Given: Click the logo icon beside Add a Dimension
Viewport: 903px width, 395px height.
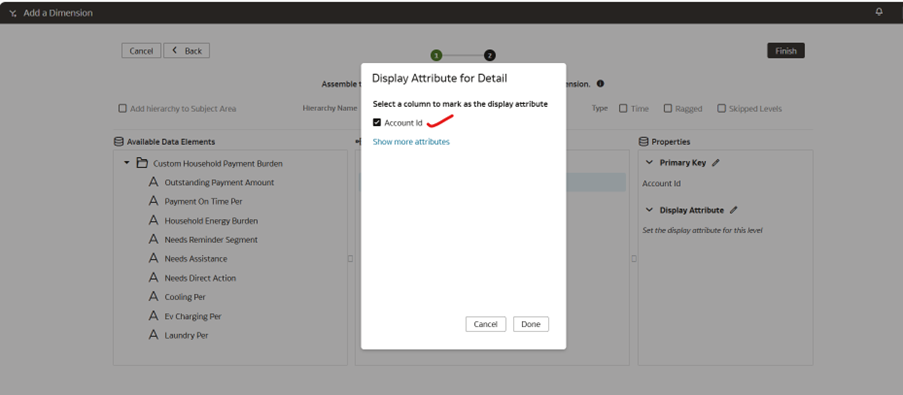Looking at the screenshot, I should click(13, 13).
